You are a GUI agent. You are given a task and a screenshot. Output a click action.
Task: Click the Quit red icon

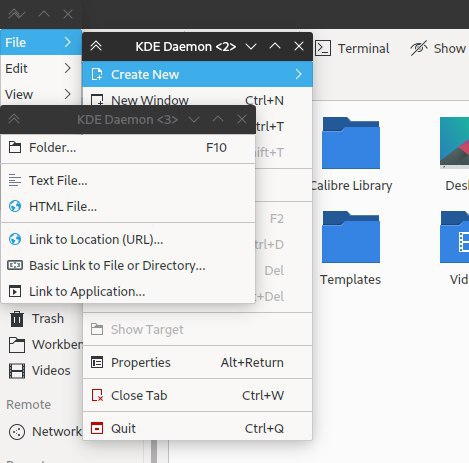[97, 428]
